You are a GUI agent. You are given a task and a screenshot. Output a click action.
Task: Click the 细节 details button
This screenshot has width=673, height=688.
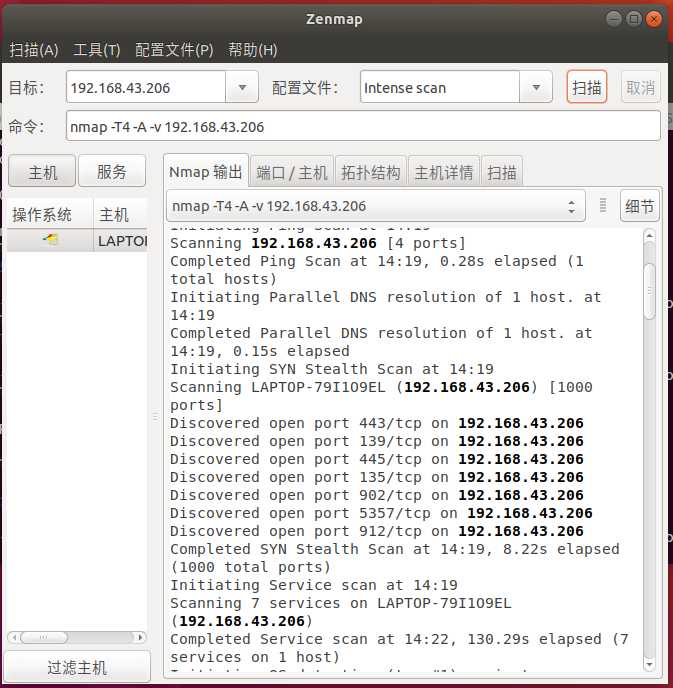point(640,206)
